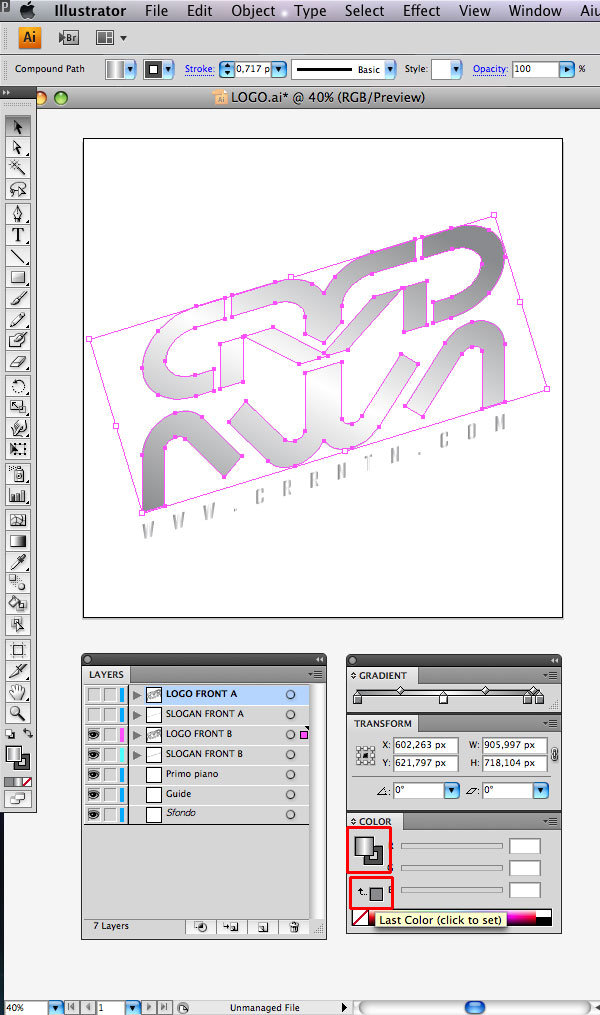
Task: Select the Type tool
Action: 17,235
